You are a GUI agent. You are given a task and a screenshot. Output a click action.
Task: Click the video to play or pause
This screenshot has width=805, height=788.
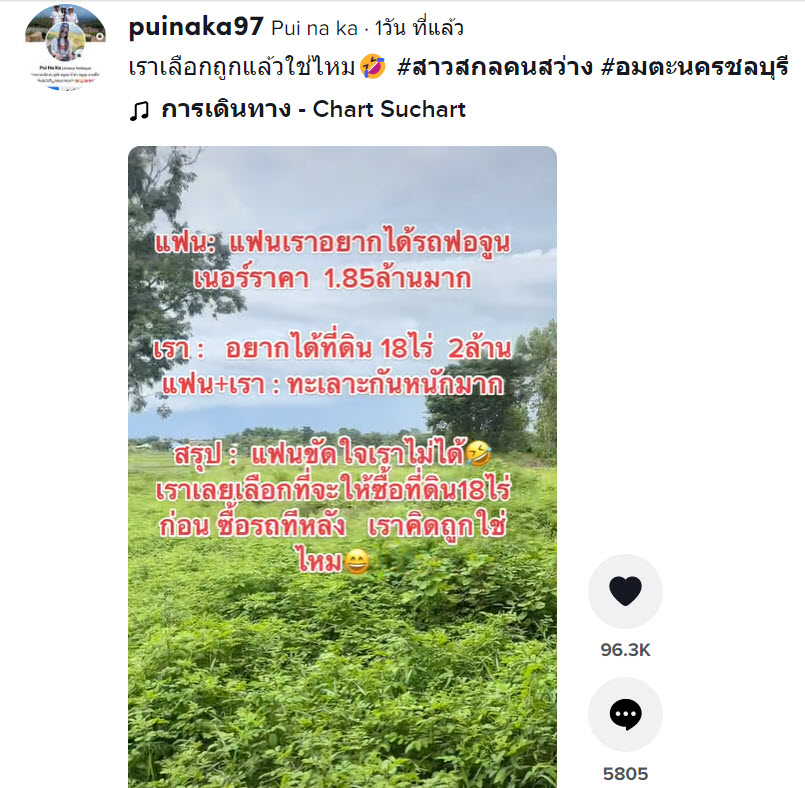point(342,467)
